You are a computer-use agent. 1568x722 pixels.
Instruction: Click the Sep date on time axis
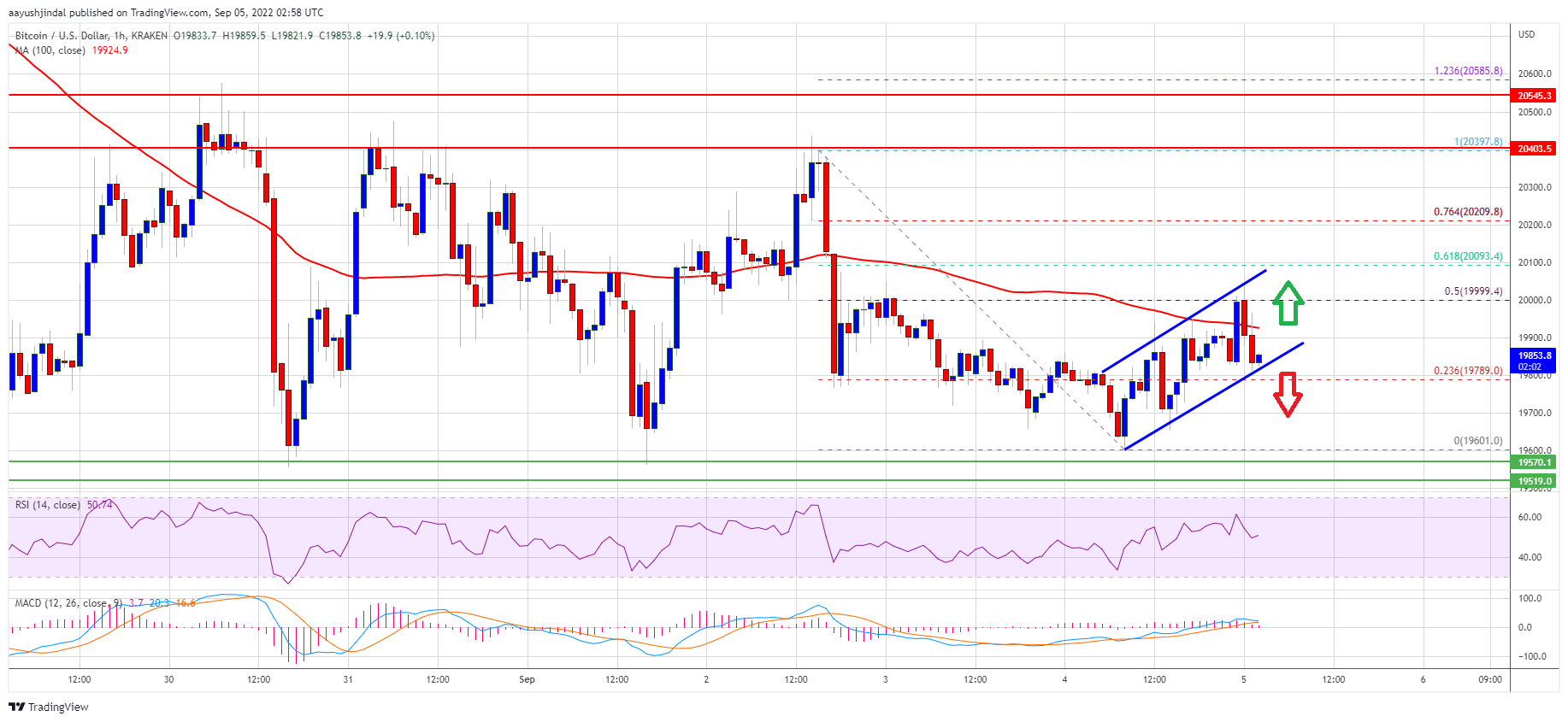pos(527,679)
